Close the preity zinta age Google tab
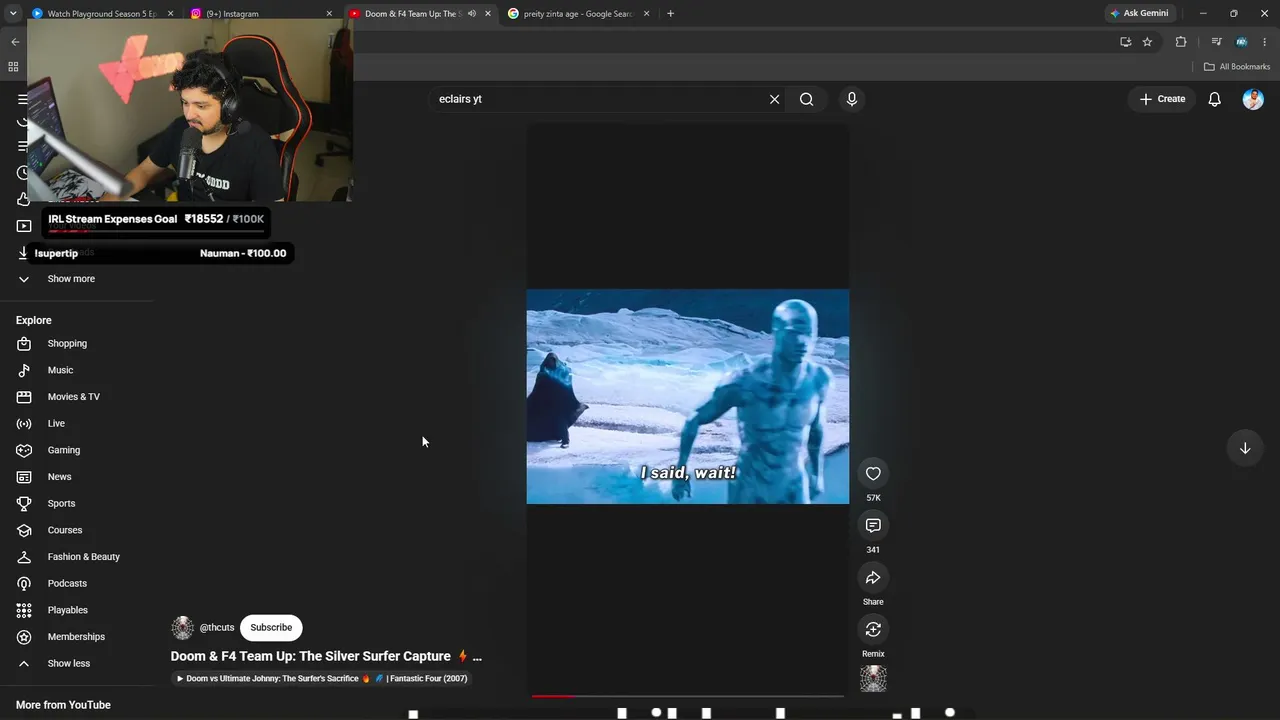1280x720 pixels. coord(646,14)
